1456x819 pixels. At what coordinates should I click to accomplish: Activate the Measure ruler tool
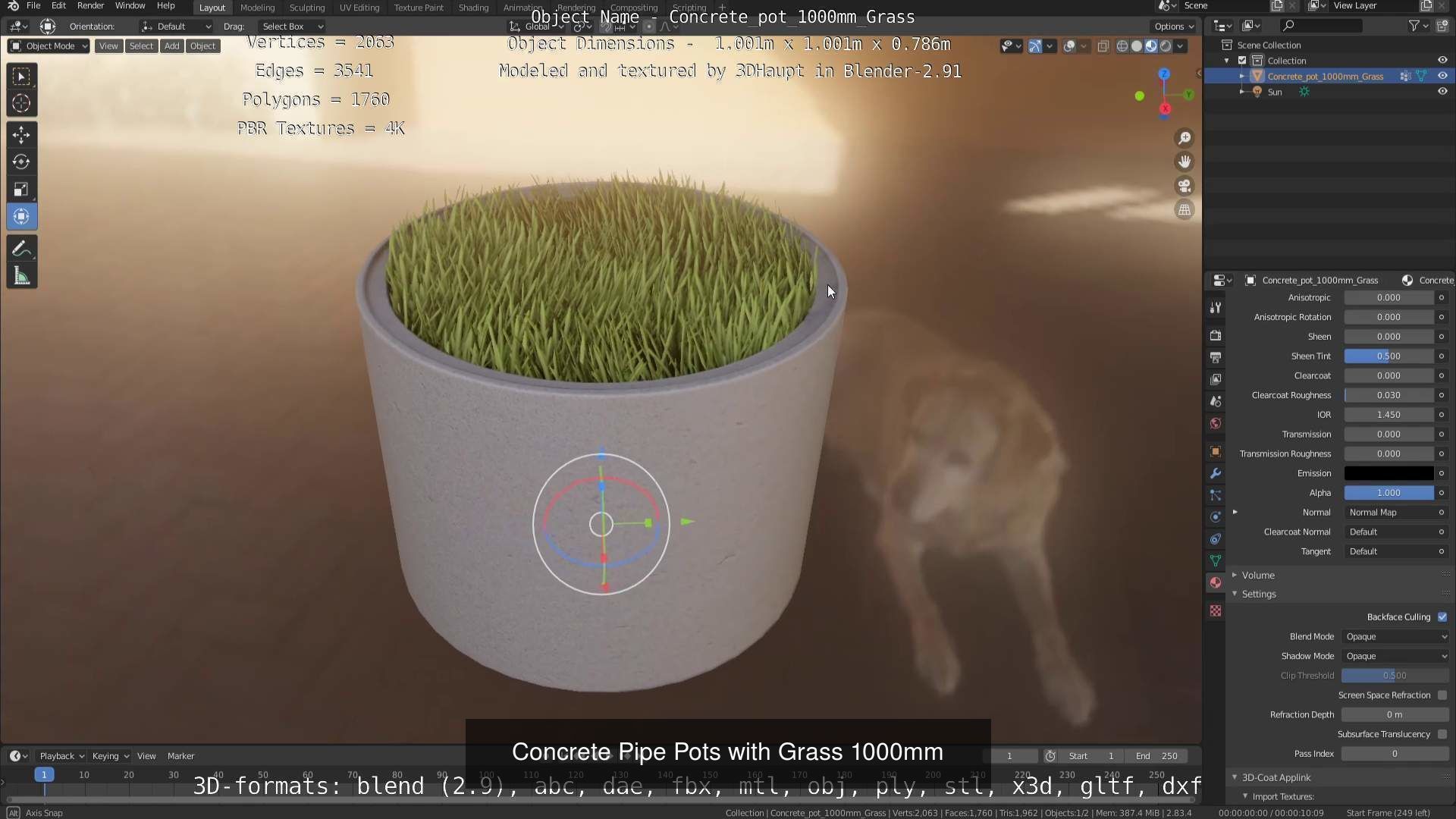point(21,276)
